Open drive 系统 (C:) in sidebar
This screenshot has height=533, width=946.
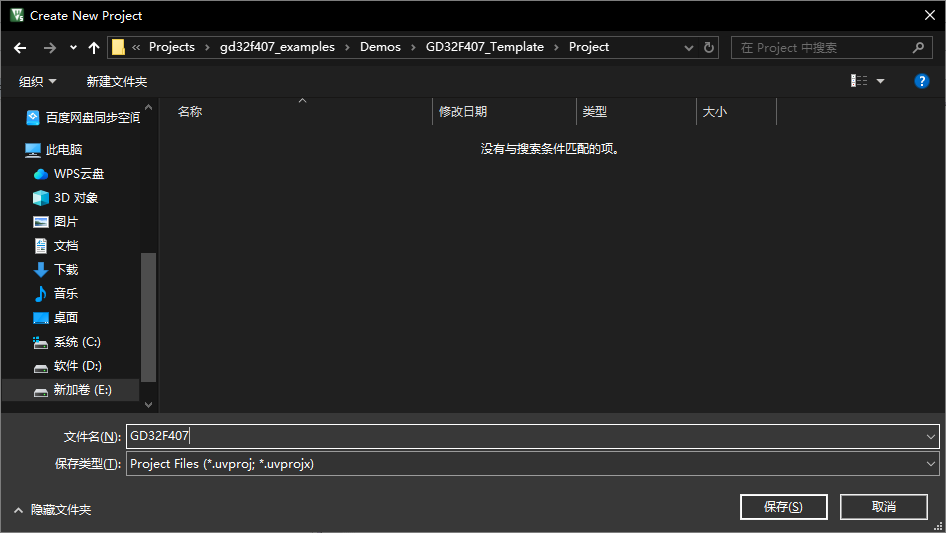tap(66, 342)
